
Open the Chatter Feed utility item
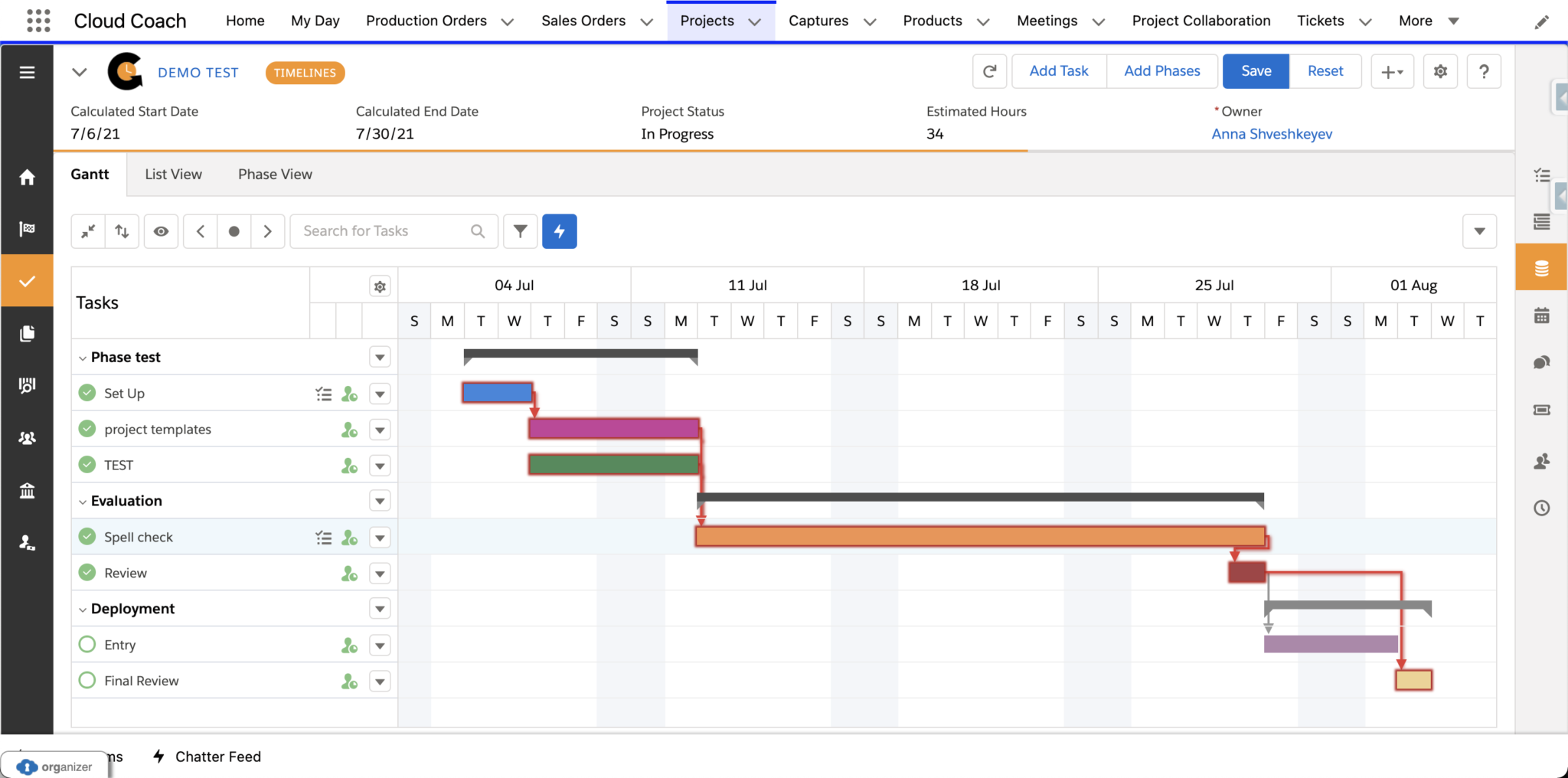[207, 757]
